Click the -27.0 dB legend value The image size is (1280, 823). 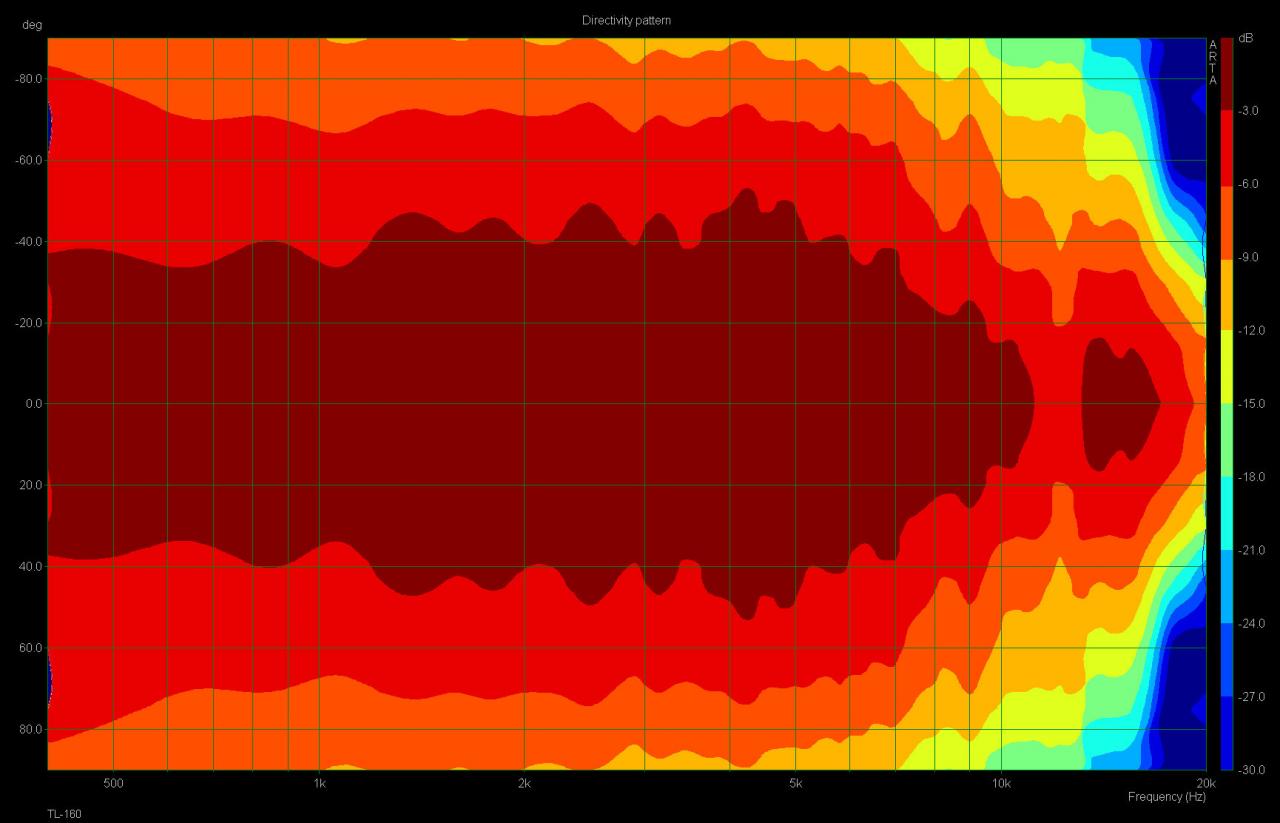pos(1254,697)
